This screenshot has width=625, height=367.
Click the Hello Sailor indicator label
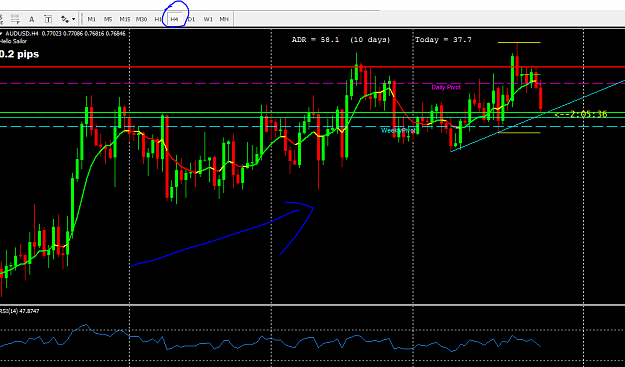click(14, 41)
